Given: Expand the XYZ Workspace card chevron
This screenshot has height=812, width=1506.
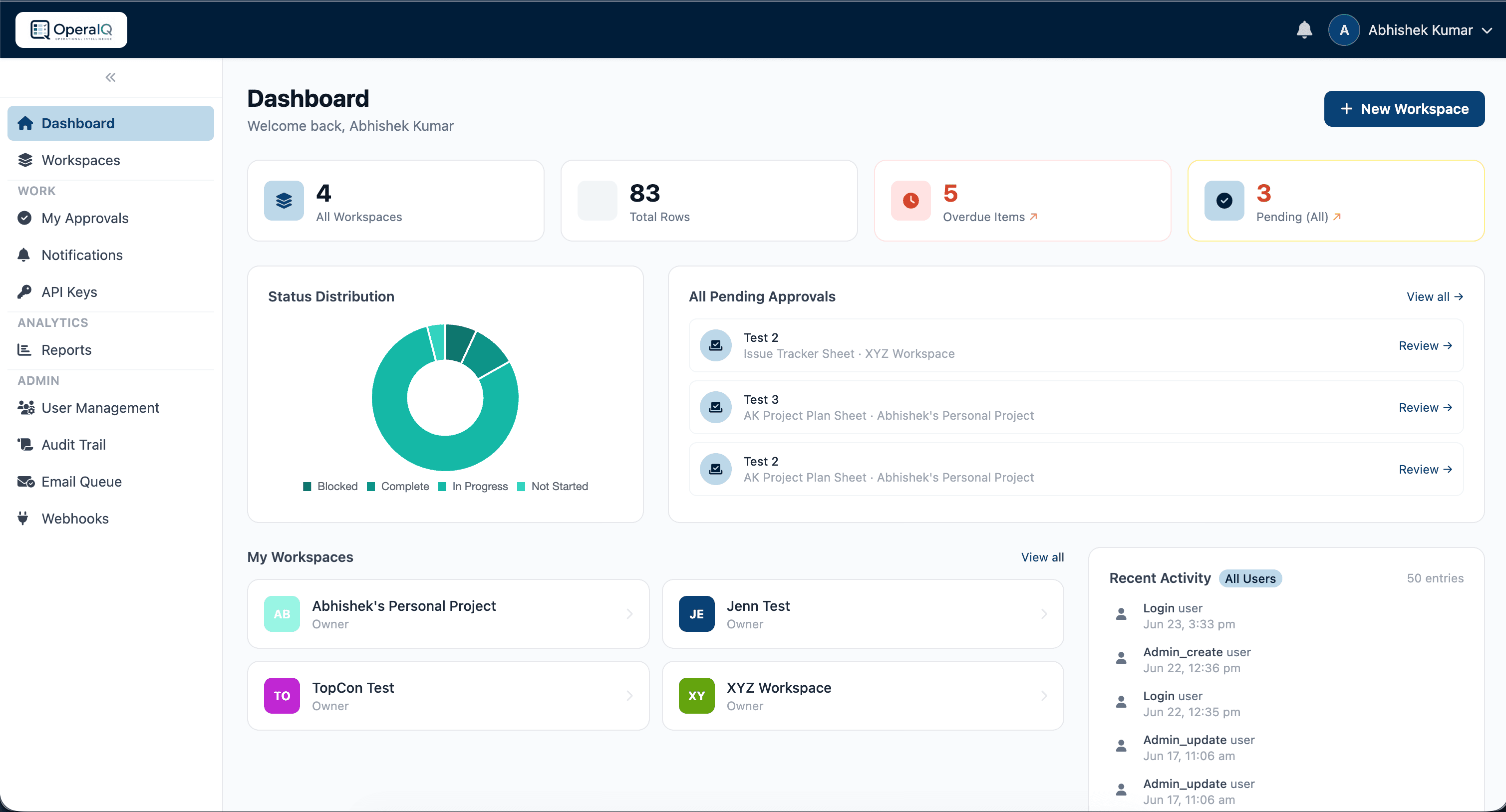Looking at the screenshot, I should click(1044, 696).
